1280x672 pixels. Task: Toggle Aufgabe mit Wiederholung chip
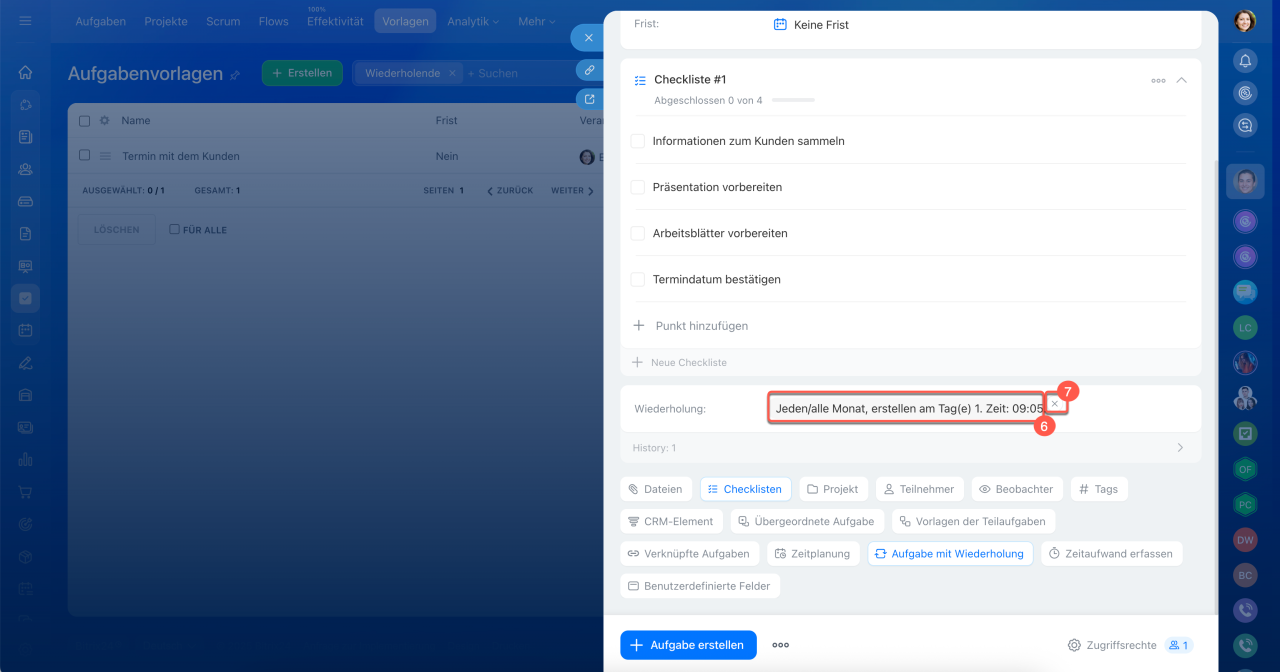(x=949, y=553)
